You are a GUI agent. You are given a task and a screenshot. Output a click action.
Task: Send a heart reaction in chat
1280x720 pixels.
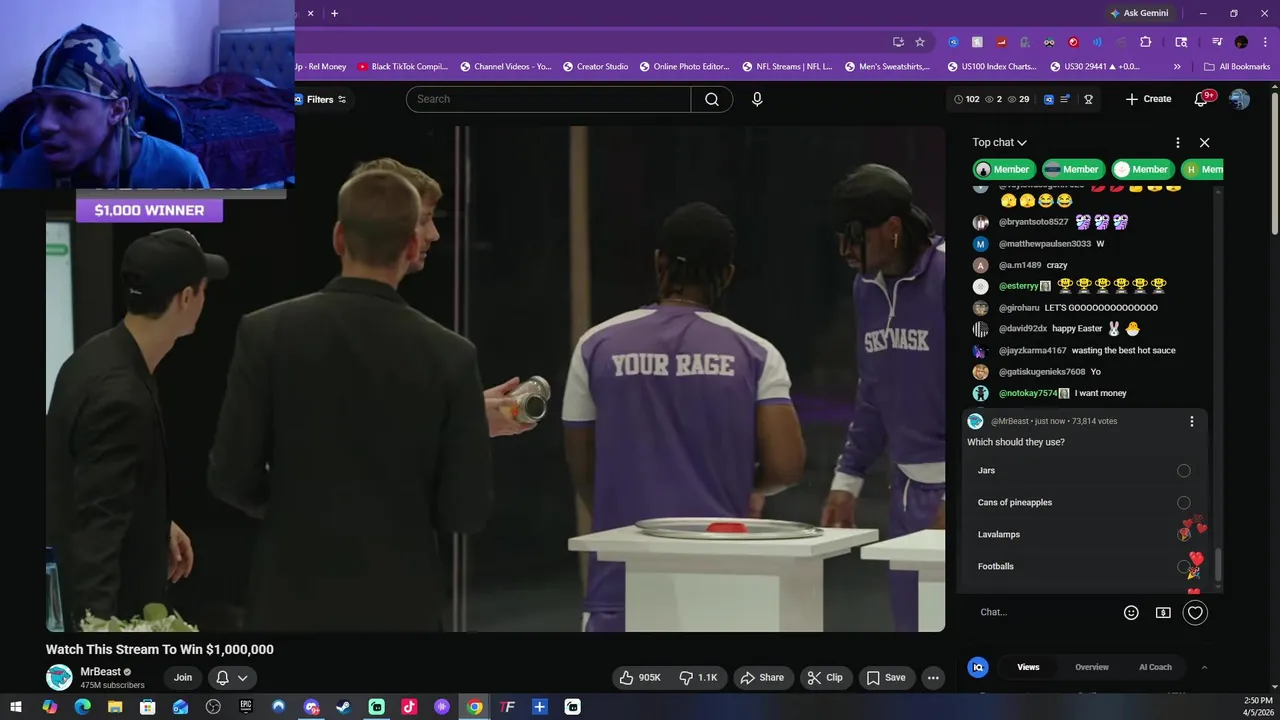(1195, 612)
